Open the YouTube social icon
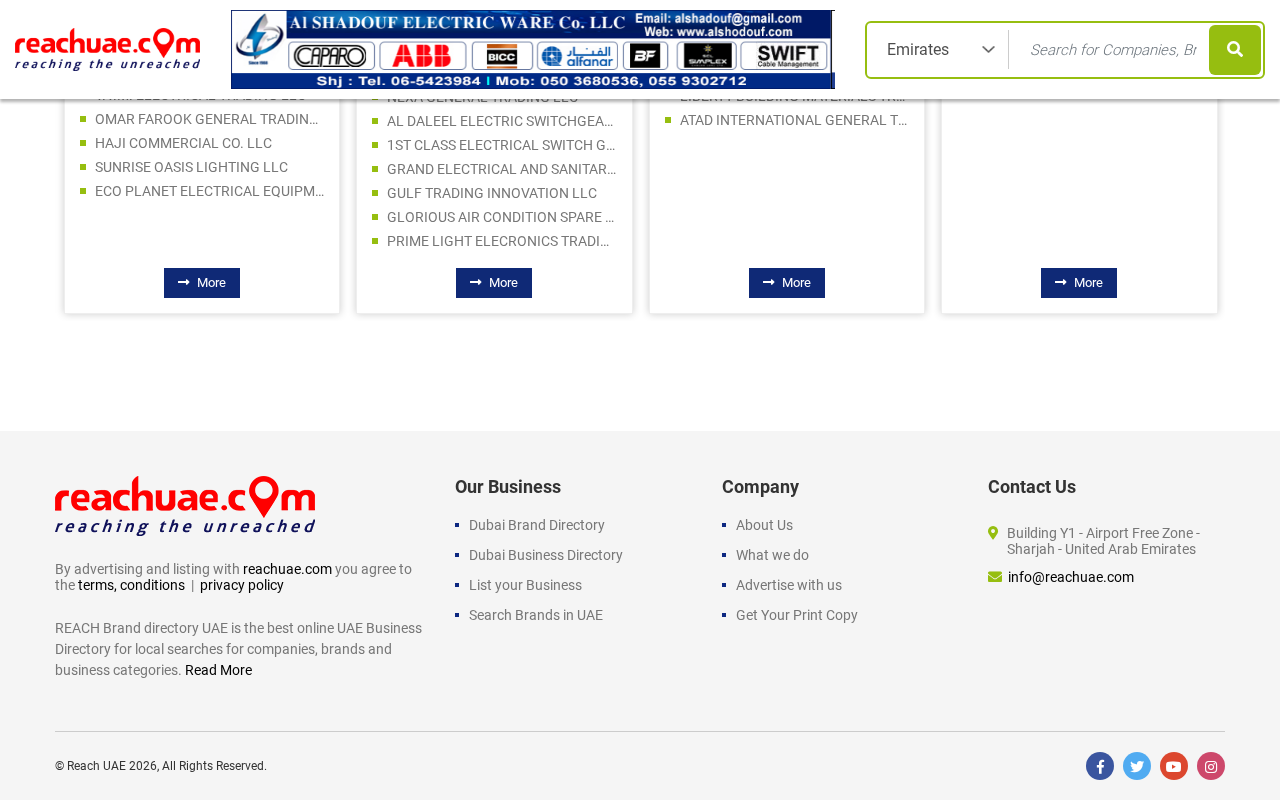 coord(1174,766)
